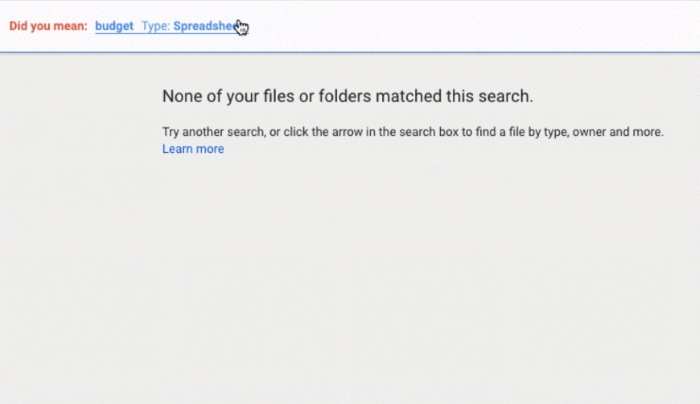Click the 'None of your files' heading
The width and height of the screenshot is (700, 404).
[348, 96]
